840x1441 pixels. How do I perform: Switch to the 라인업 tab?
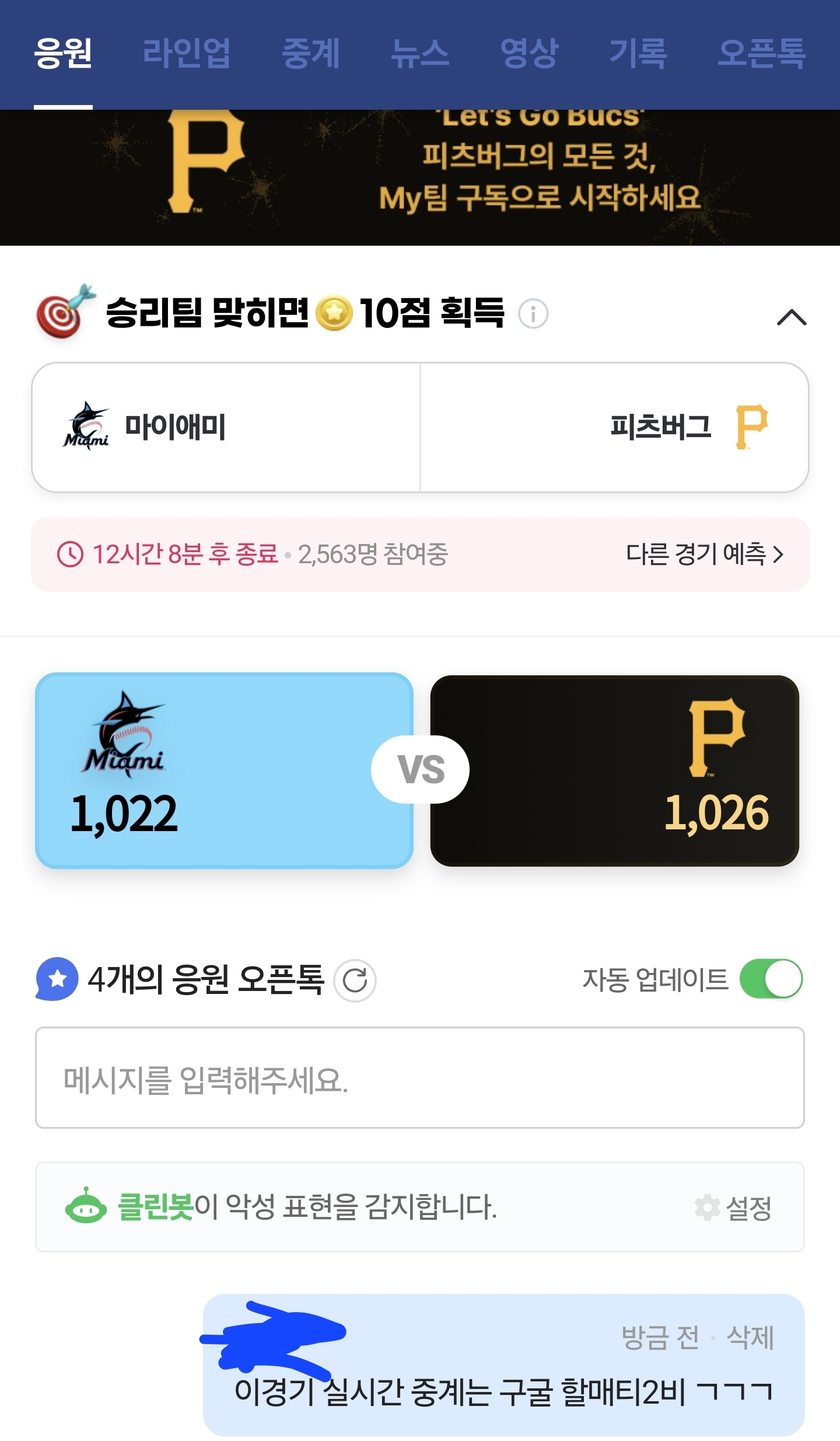click(x=187, y=54)
